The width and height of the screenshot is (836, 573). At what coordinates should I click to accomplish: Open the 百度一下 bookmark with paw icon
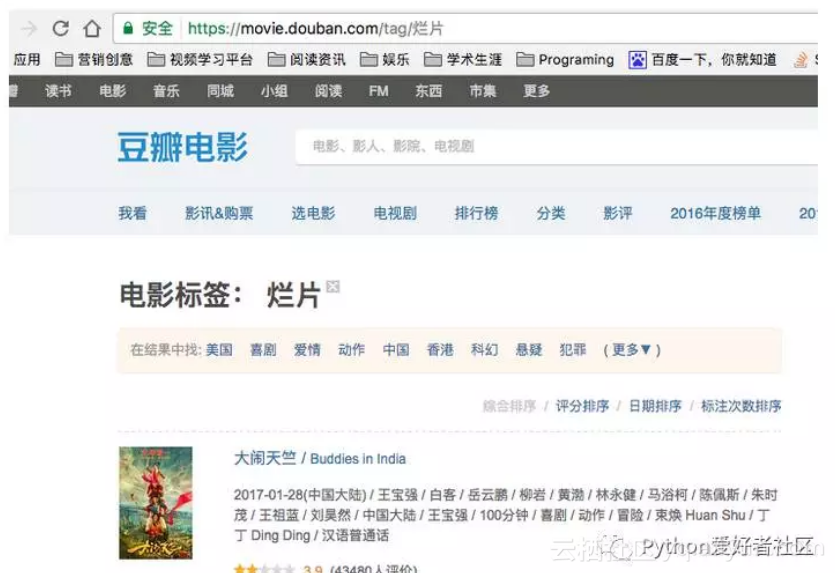coord(703,59)
